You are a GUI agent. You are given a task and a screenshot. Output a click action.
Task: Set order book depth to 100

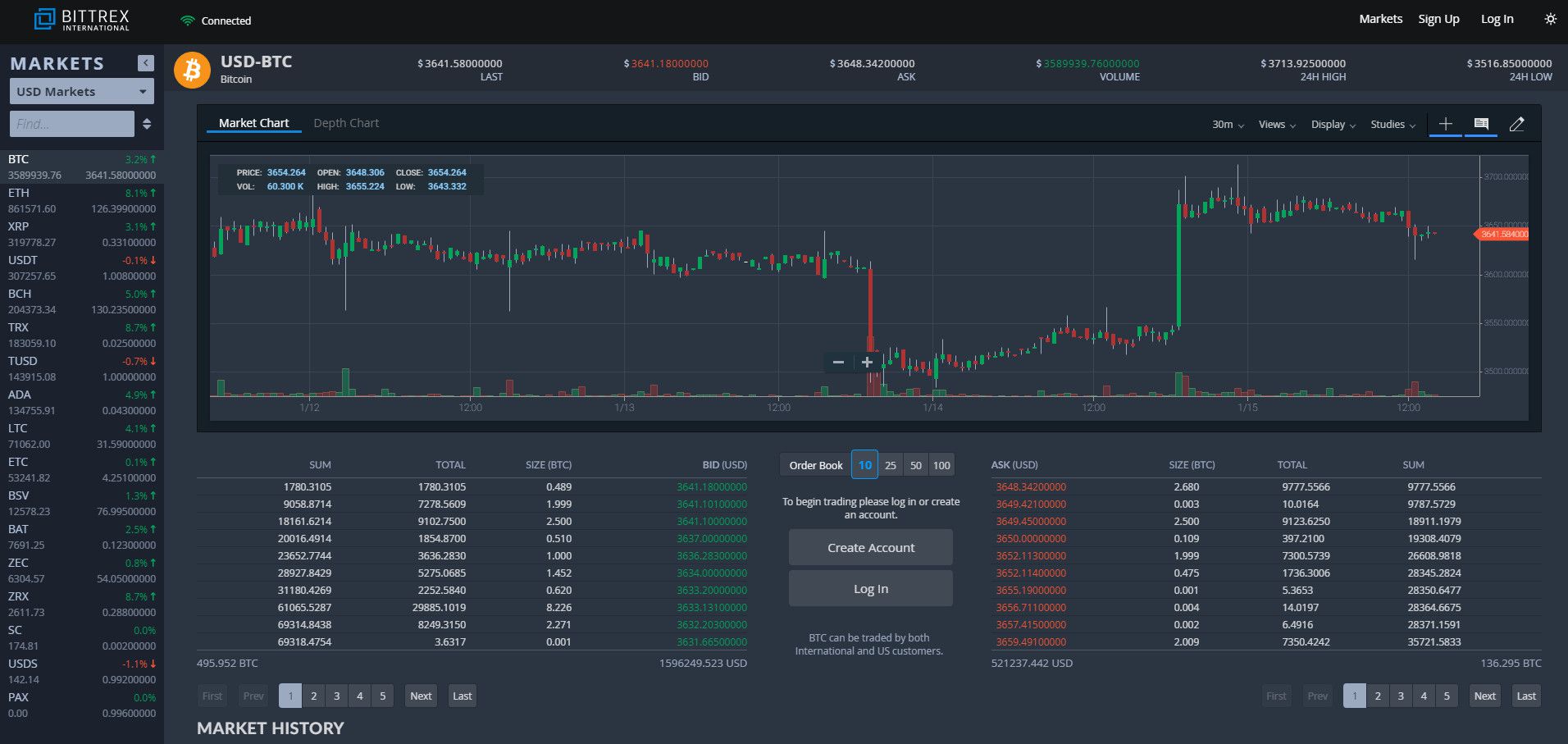(941, 465)
